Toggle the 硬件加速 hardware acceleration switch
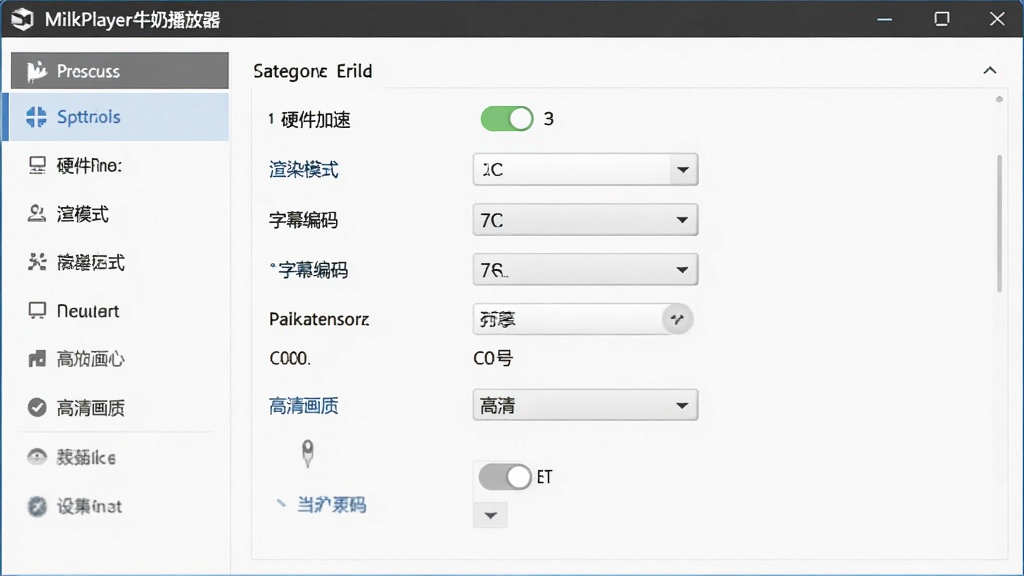 (x=507, y=119)
